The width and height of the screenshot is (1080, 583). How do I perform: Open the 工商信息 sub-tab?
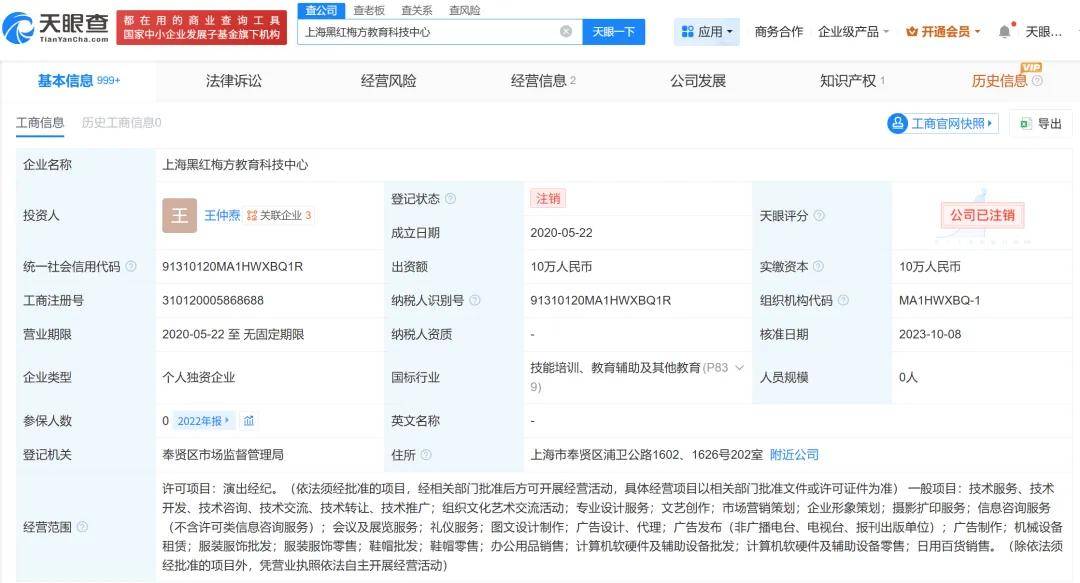pos(40,123)
